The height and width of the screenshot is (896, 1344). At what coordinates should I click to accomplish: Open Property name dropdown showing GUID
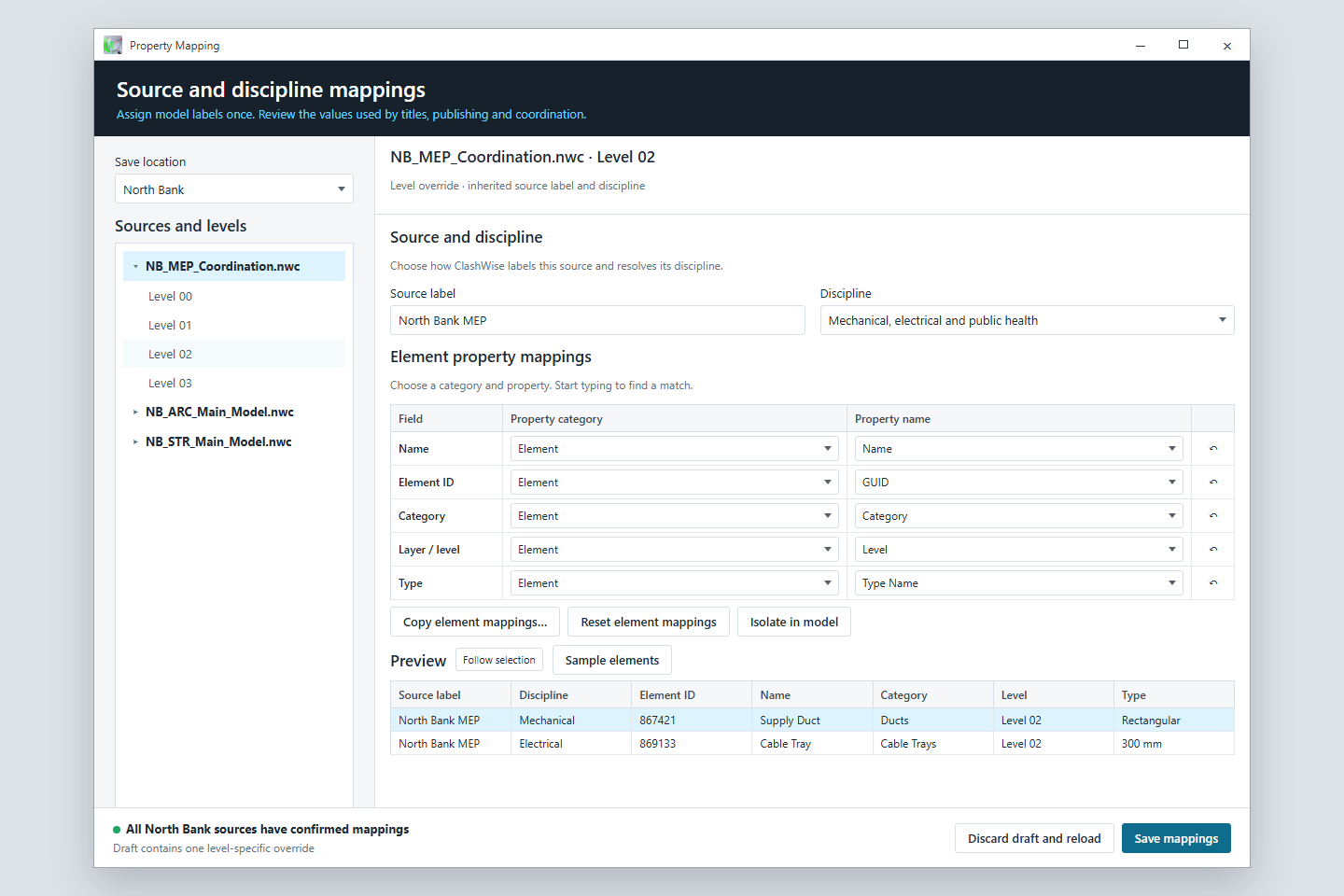coord(1019,483)
